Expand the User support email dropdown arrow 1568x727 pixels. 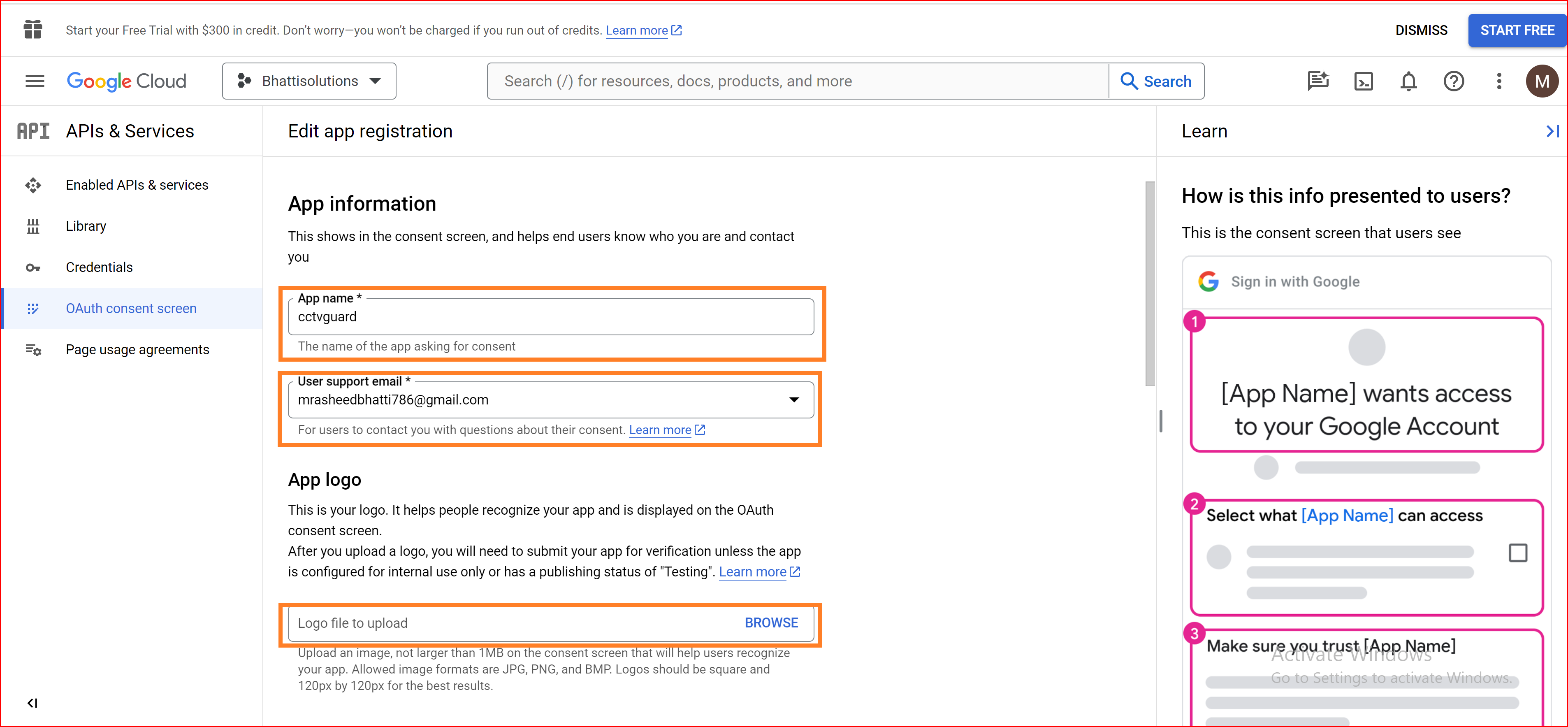point(794,400)
